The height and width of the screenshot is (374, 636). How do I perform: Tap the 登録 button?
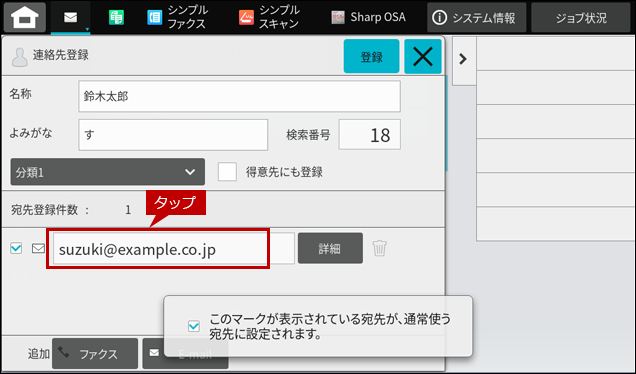[x=371, y=56]
